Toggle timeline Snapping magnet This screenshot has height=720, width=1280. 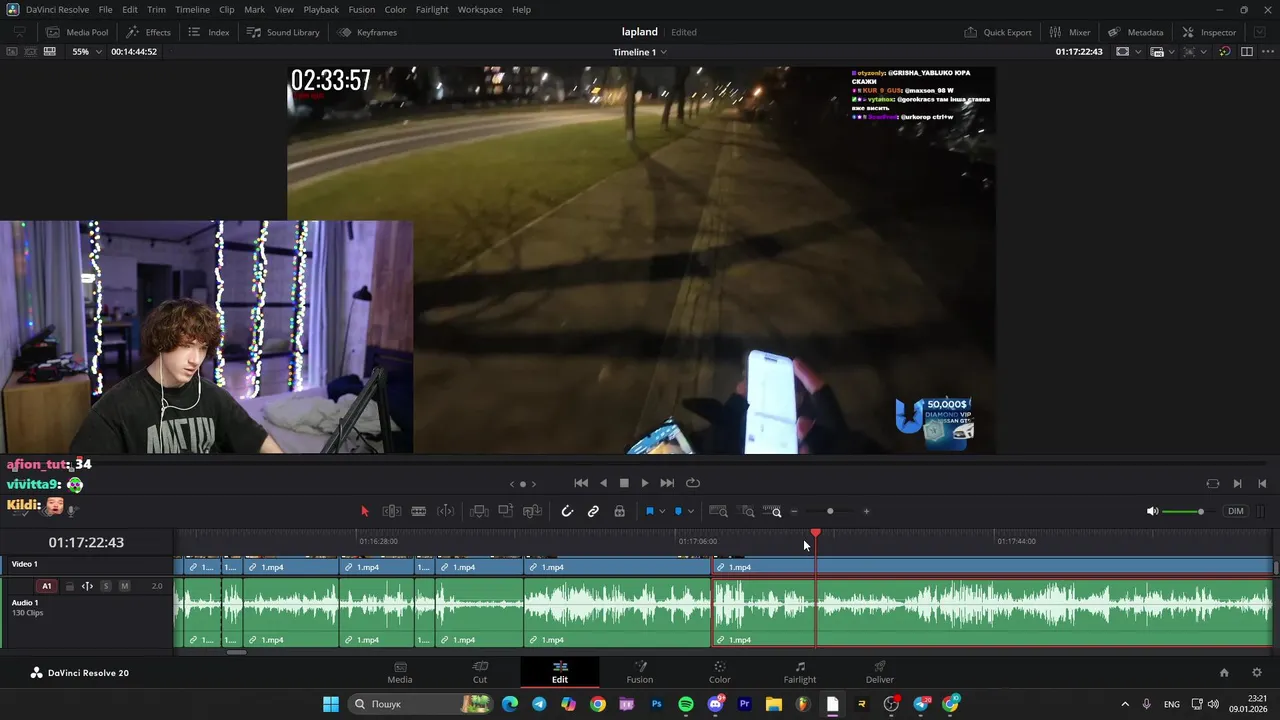pos(567,511)
